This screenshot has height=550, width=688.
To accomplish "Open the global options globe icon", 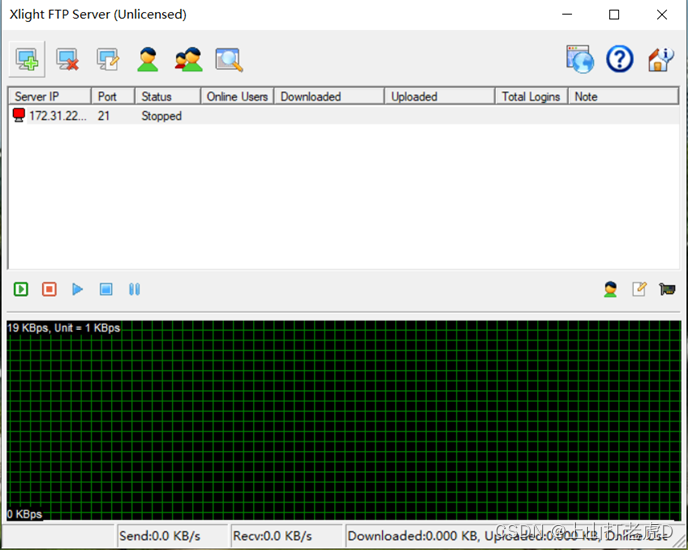I will point(580,60).
